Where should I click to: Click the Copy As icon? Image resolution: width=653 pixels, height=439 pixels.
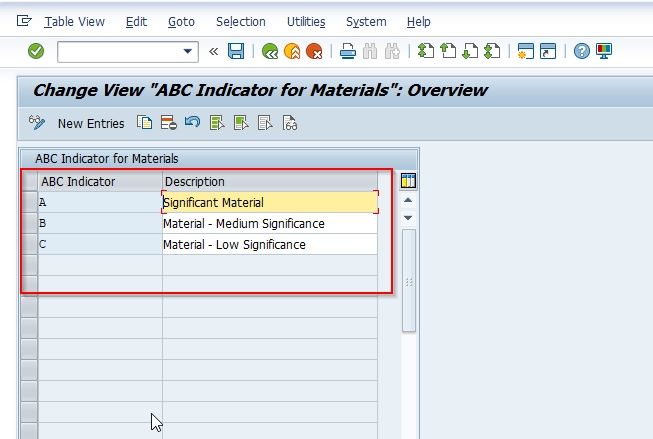pyautogui.click(x=145, y=123)
